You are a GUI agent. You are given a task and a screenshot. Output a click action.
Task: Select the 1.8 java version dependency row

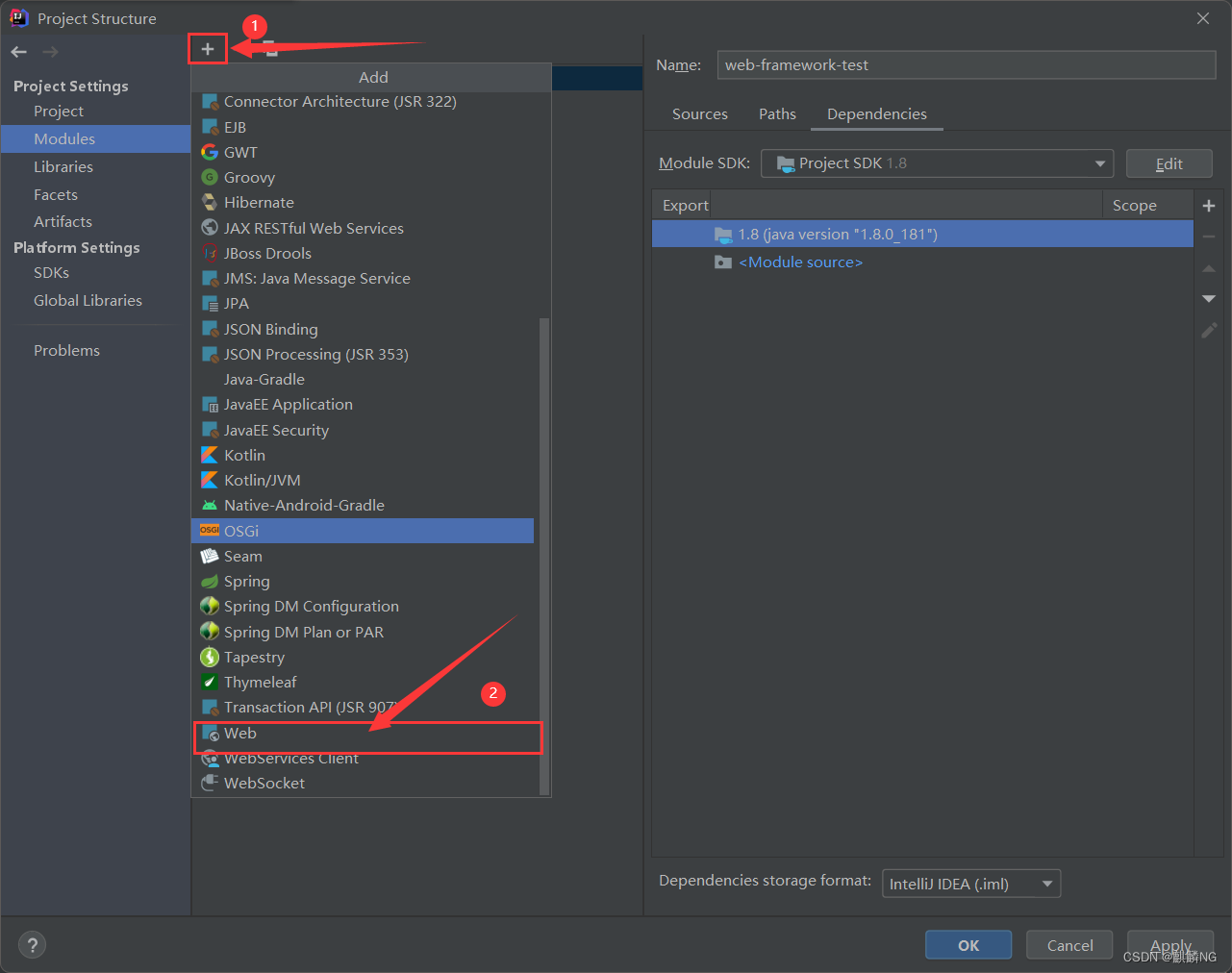(922, 234)
